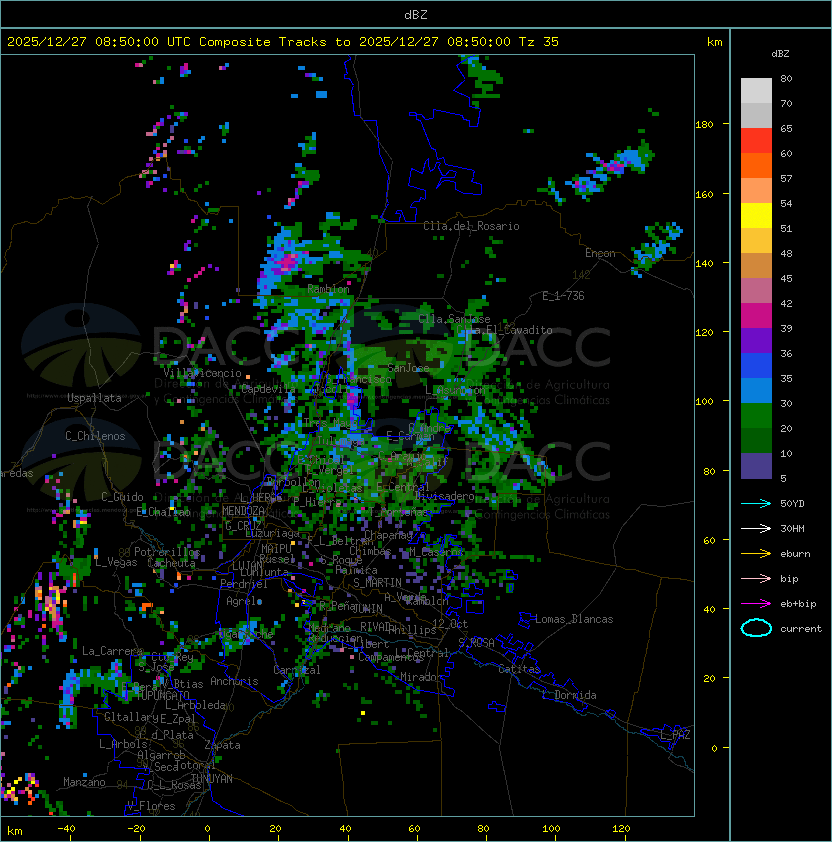Select the yellow 51-54 dBZ color swatch
Image resolution: width=832 pixels, height=842 pixels.
click(x=756, y=216)
